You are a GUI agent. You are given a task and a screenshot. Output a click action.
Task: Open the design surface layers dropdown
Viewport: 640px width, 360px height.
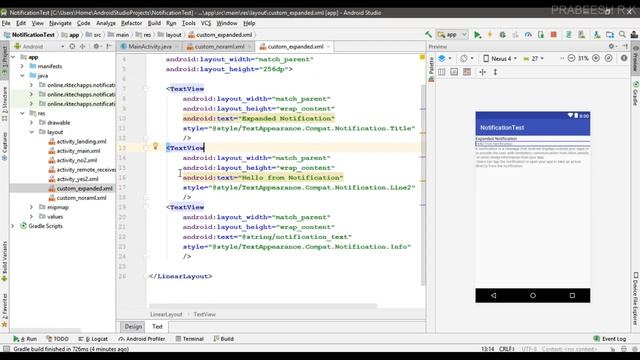point(444,58)
